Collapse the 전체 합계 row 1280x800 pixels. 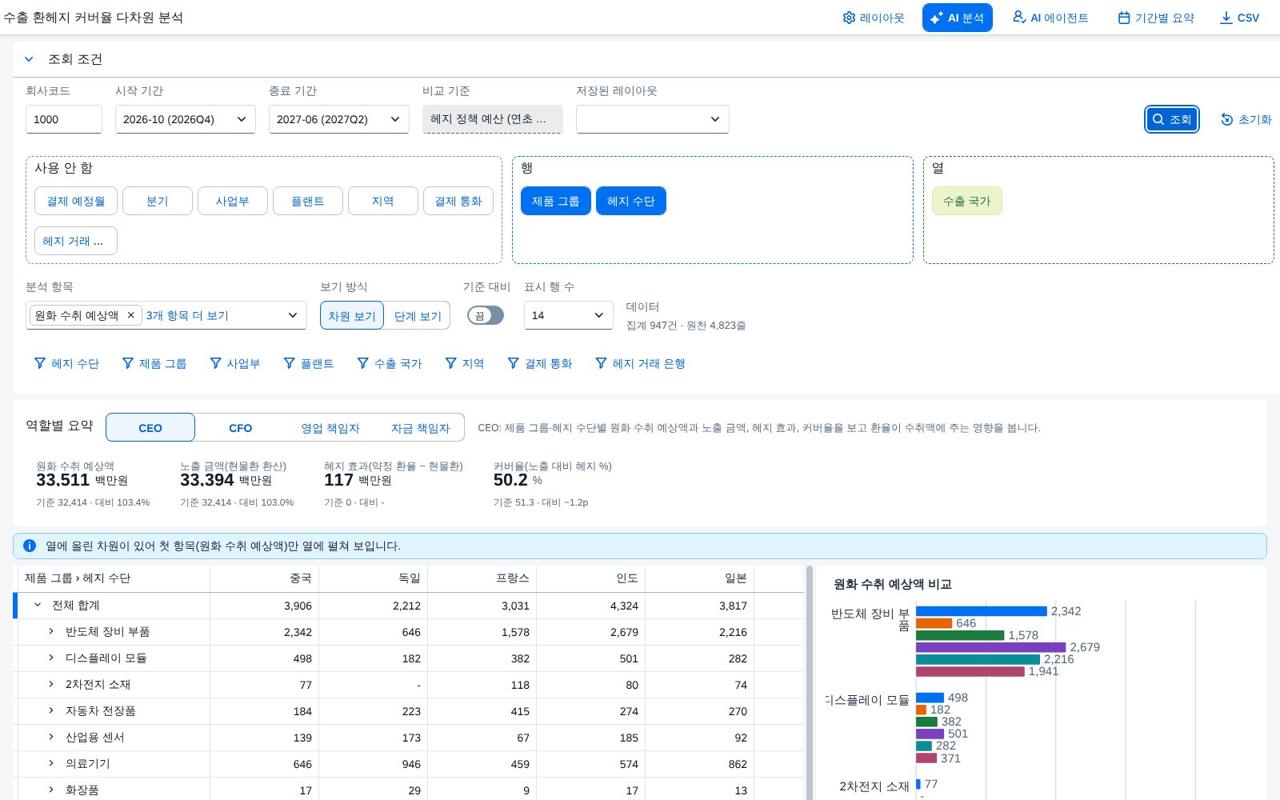coord(38,605)
